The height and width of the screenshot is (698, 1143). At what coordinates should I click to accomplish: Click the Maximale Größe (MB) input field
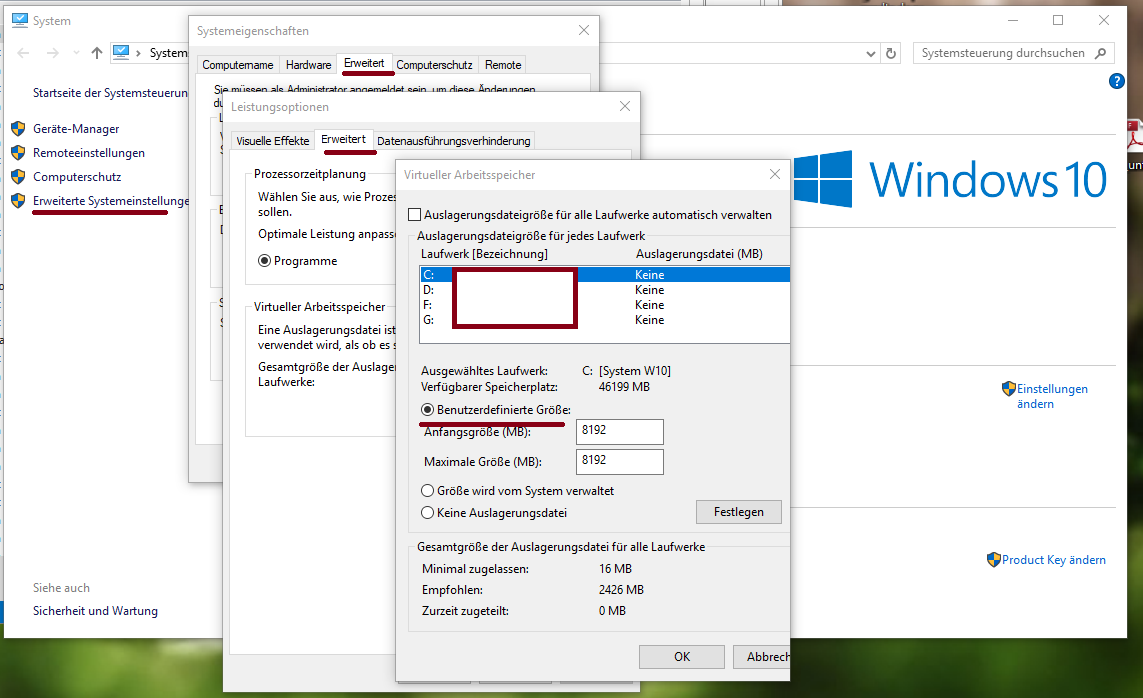[620, 461]
